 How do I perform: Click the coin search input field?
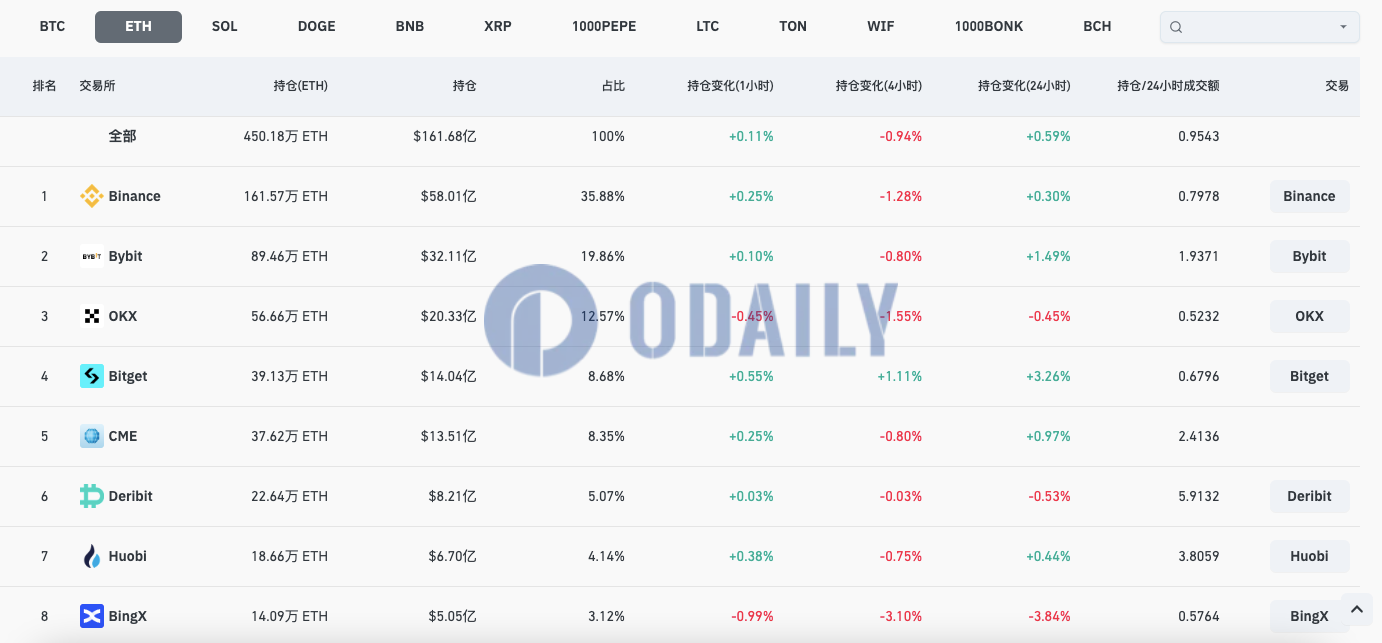point(1259,27)
